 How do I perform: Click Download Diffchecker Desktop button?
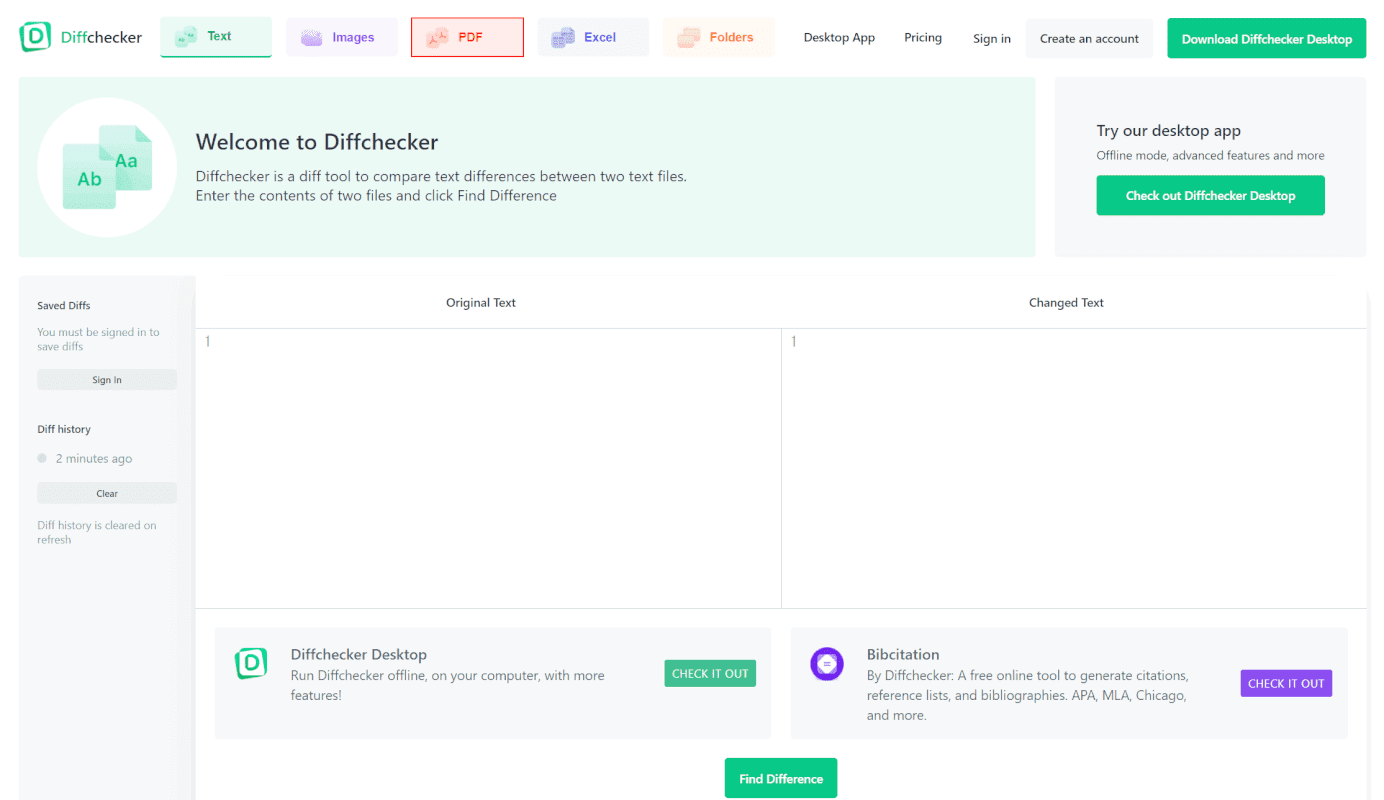[1266, 39]
